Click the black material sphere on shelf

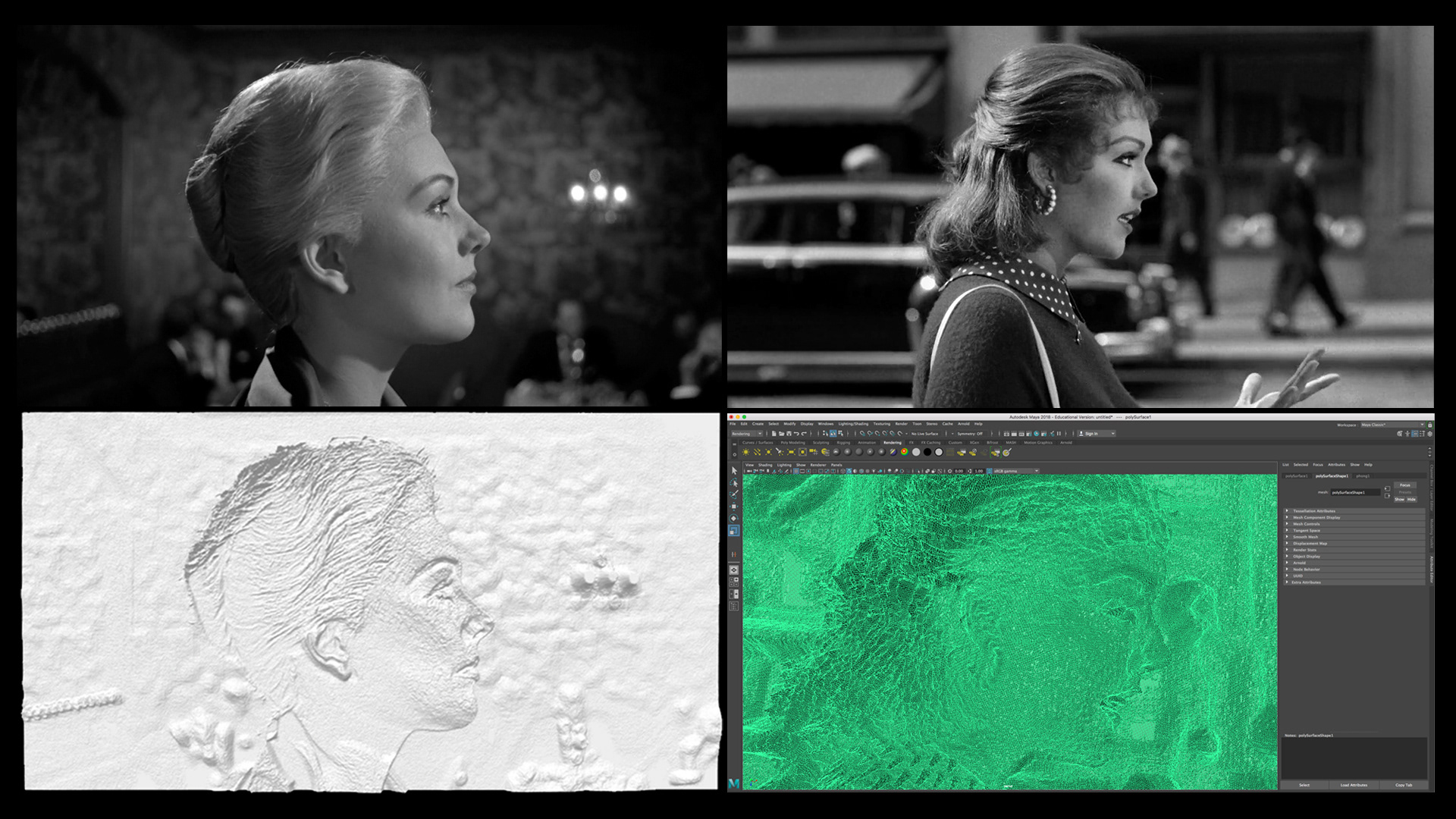[x=927, y=452]
